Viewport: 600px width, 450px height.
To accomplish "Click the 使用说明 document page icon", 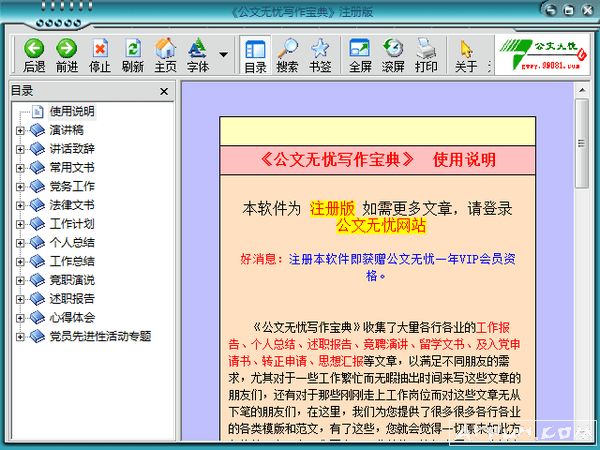I will coord(38,111).
